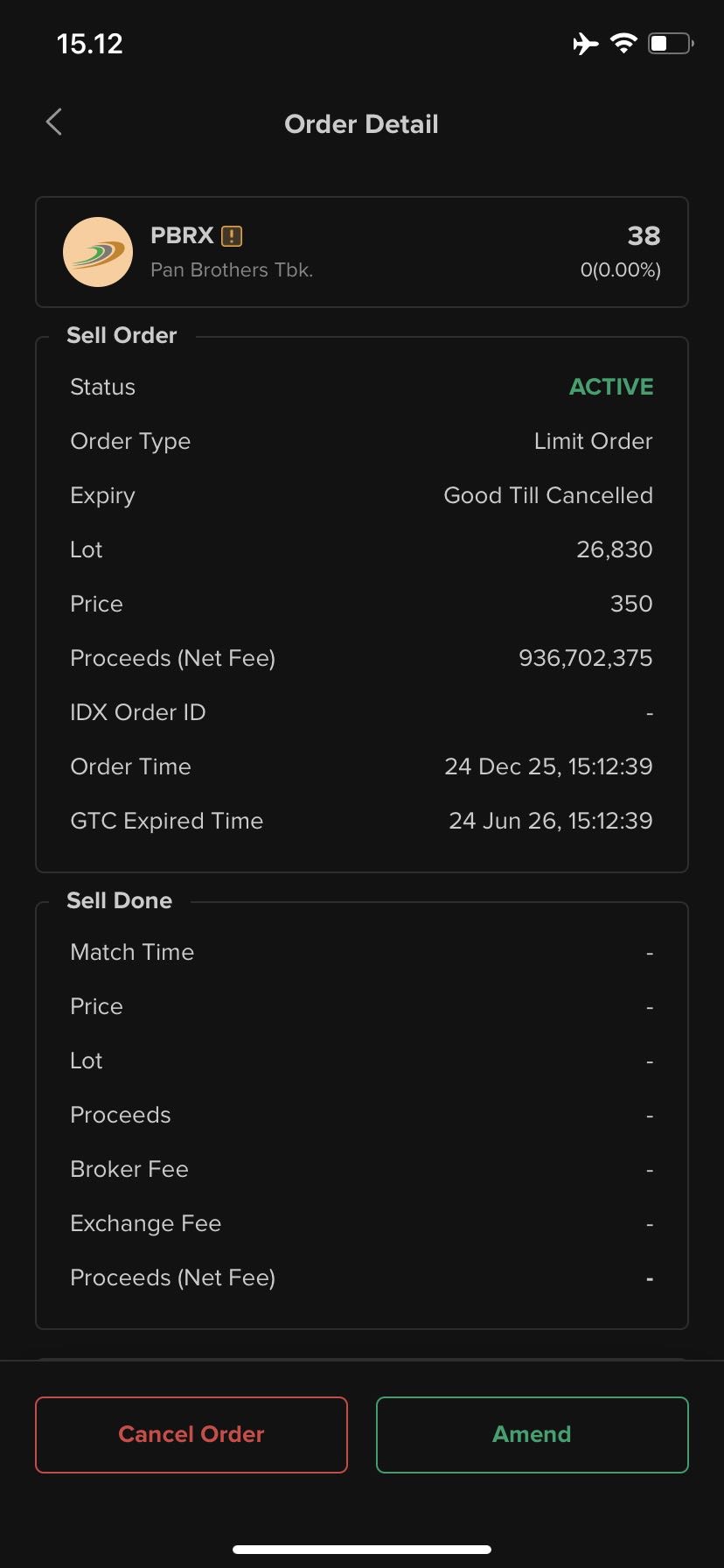Tap the last price 38
This screenshot has height=1568, width=724.
point(644,235)
